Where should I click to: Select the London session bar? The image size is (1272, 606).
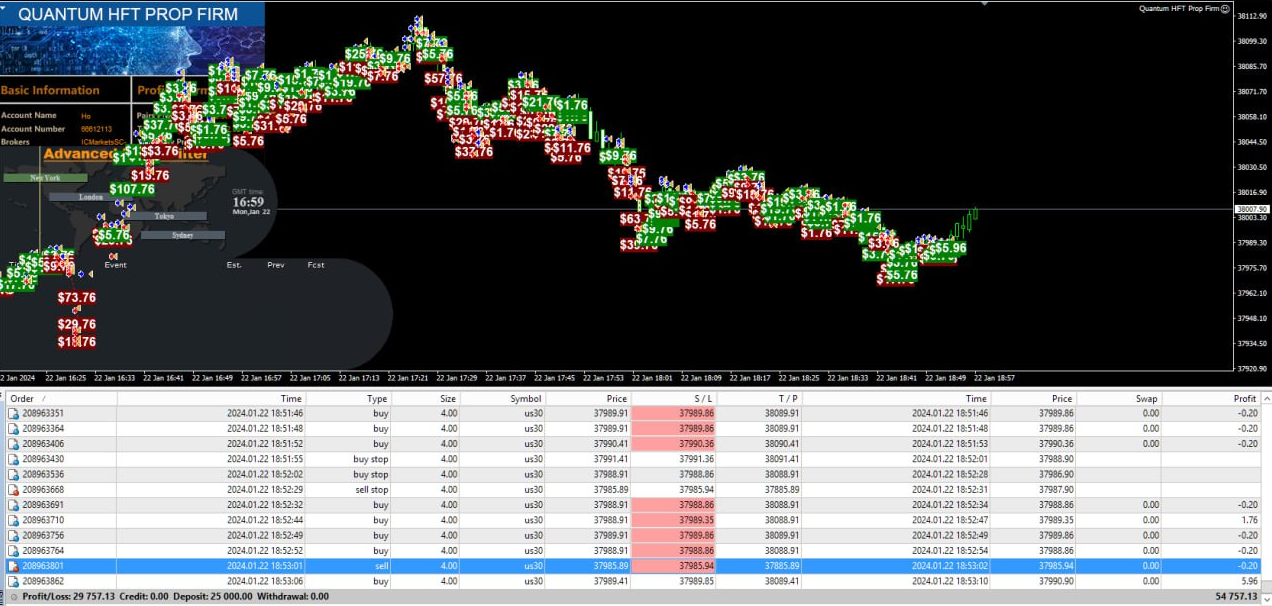91,197
